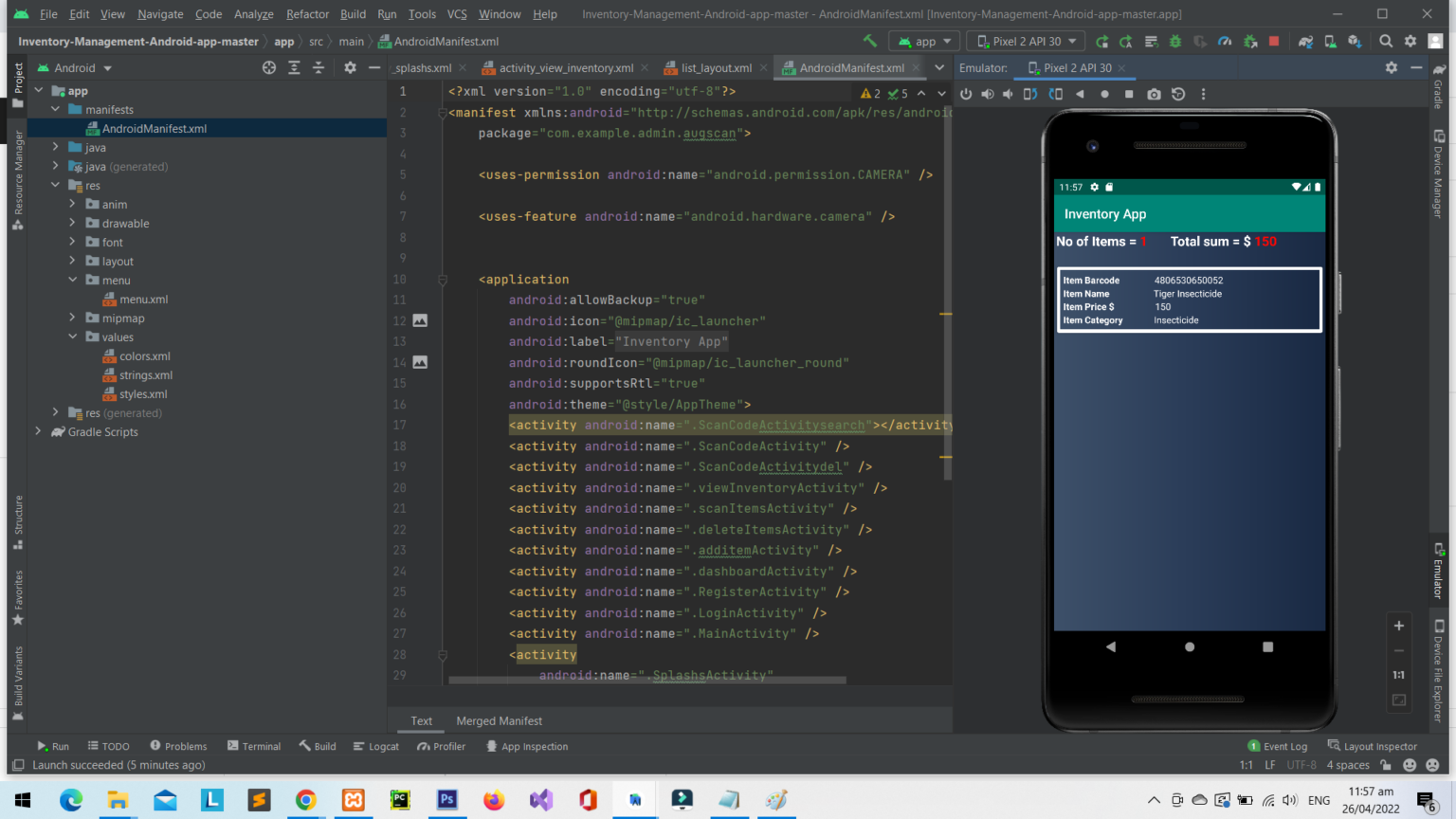Toggle the Logcat tool window
The width and height of the screenshot is (1456, 819).
pyautogui.click(x=376, y=747)
